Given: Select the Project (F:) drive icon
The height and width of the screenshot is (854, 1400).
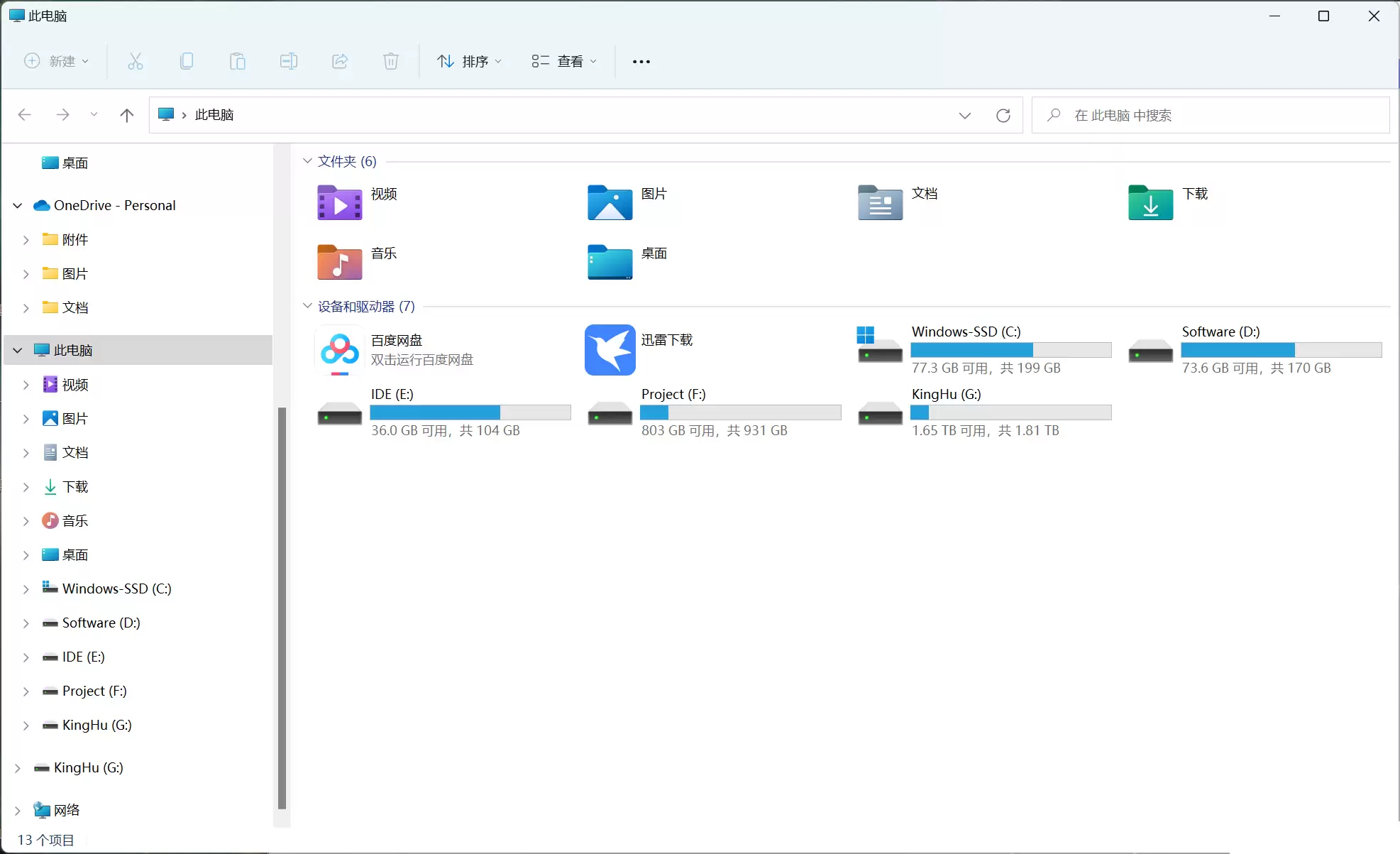Looking at the screenshot, I should 610,413.
